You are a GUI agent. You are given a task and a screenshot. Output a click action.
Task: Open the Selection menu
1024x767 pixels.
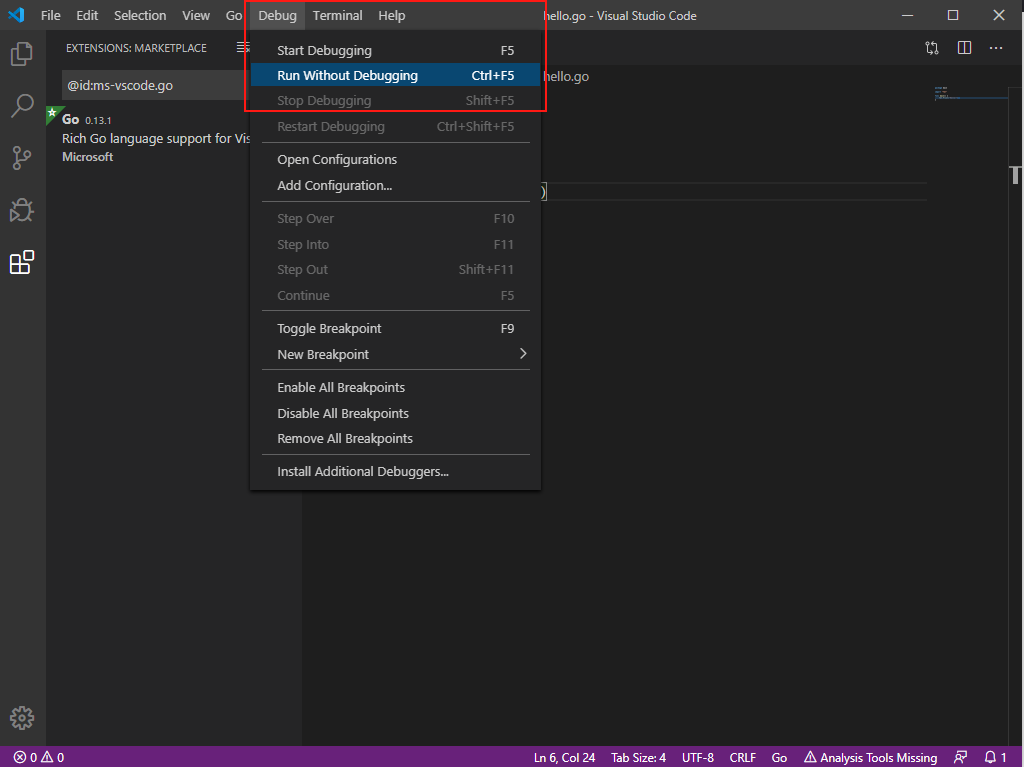tap(140, 15)
